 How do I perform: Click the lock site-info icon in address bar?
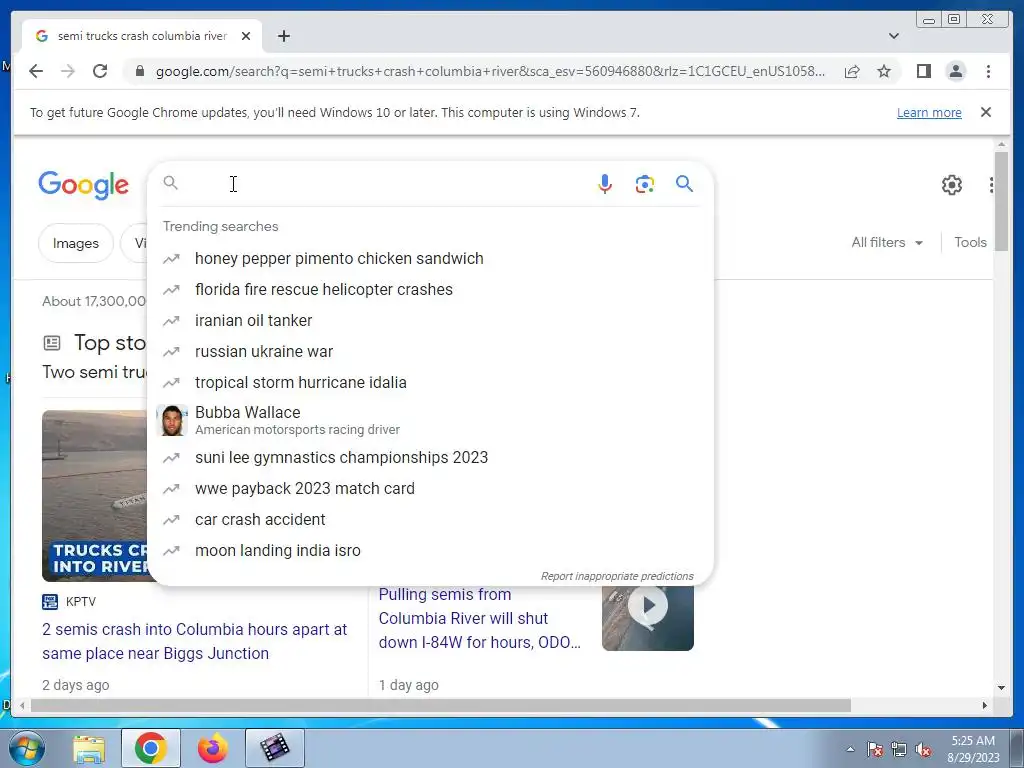(x=139, y=71)
